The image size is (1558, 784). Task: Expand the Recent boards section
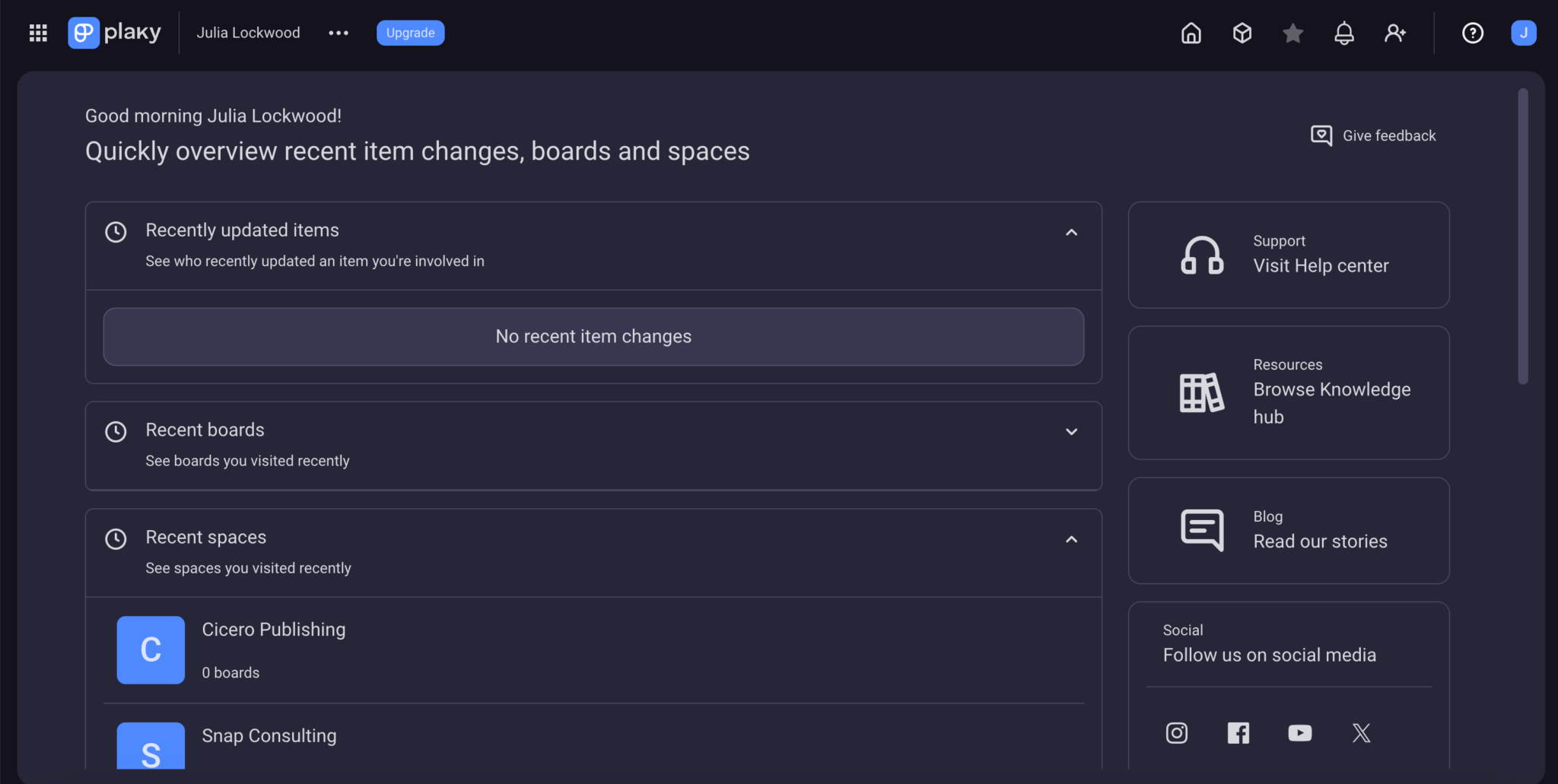[x=1071, y=431]
